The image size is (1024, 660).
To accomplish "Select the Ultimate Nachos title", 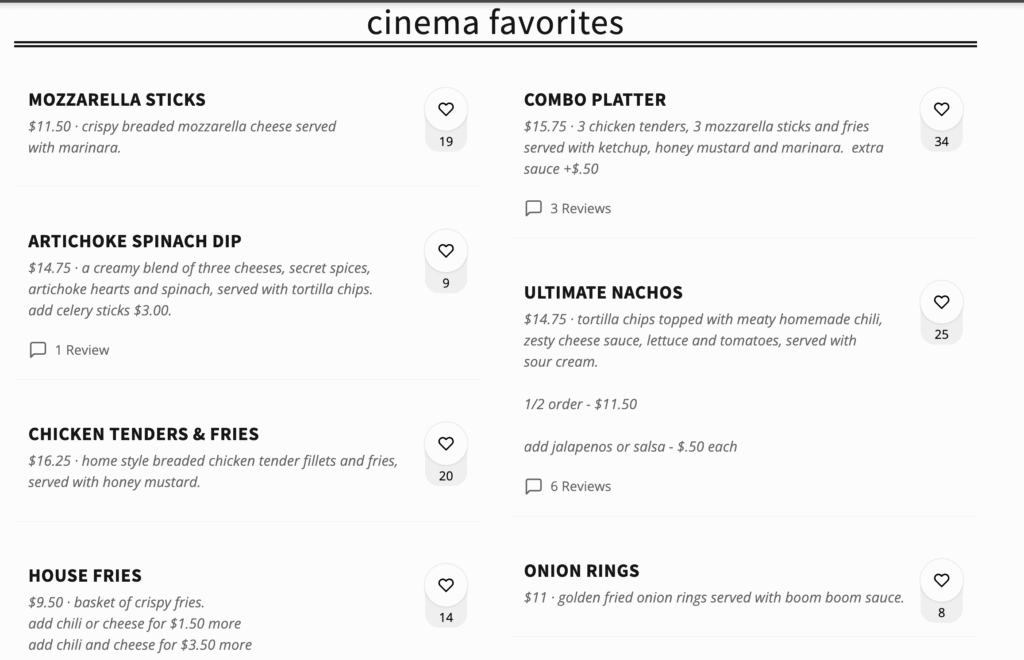I will tap(603, 293).
